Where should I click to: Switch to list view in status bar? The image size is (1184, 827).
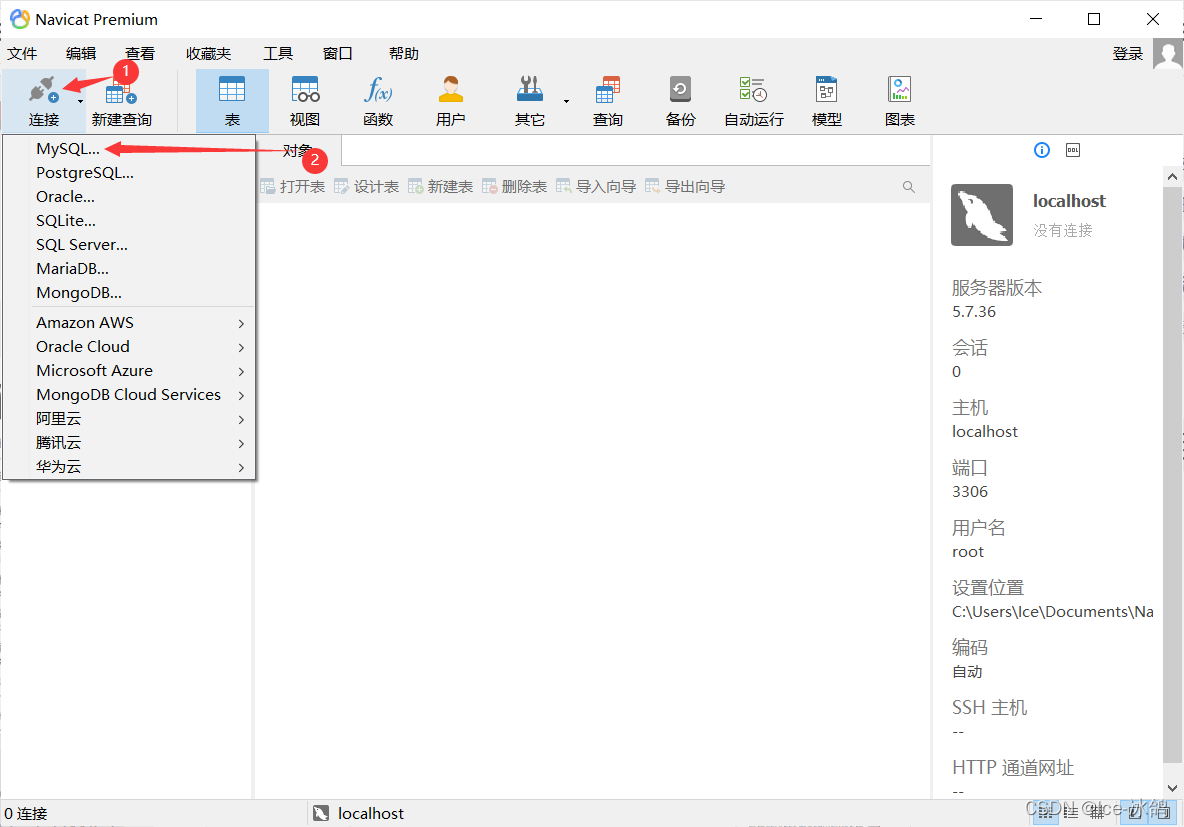click(1045, 813)
